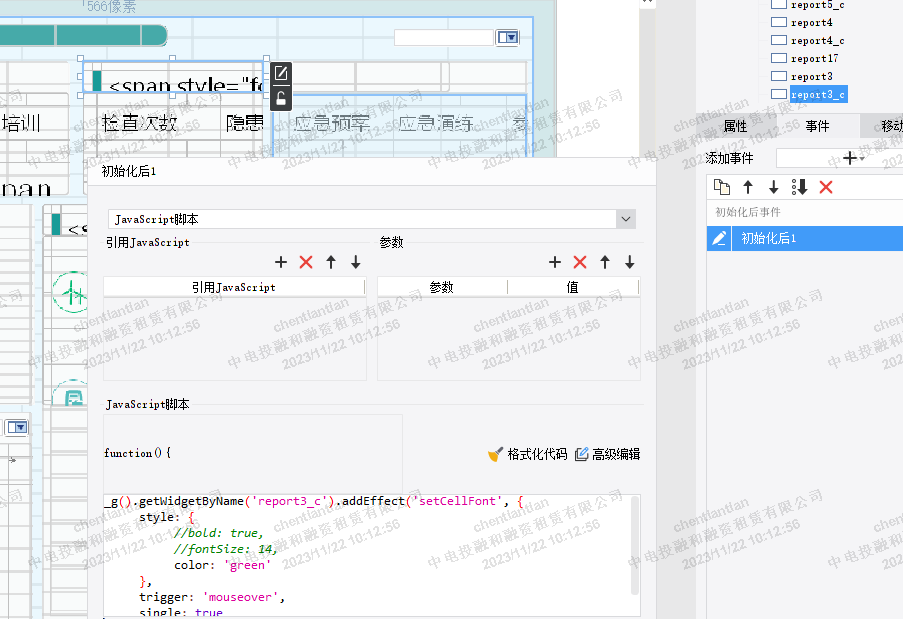
Task: Switch to the 事件 tab
Action: (817, 126)
